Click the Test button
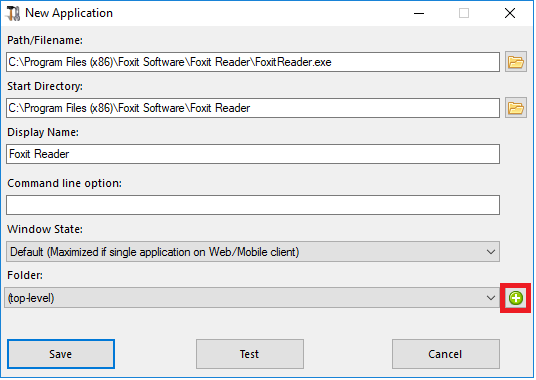This screenshot has height=380, width=536. pyautogui.click(x=250, y=354)
